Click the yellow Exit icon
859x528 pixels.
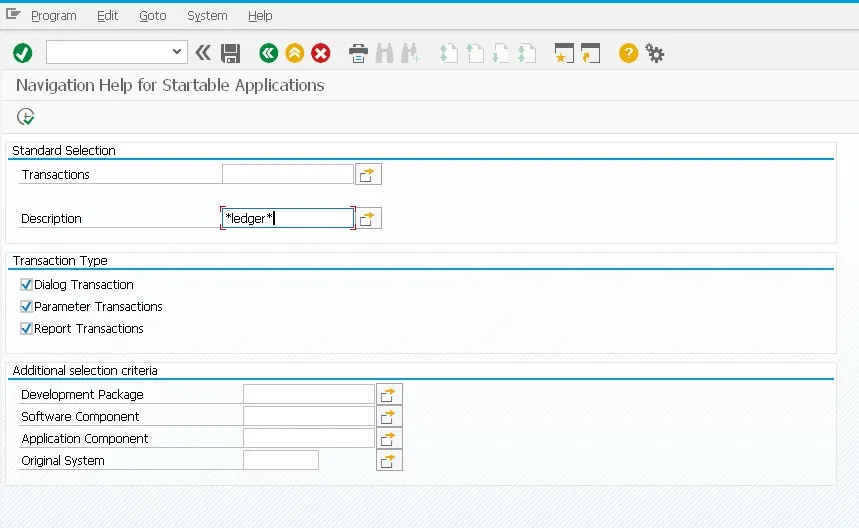click(x=295, y=53)
